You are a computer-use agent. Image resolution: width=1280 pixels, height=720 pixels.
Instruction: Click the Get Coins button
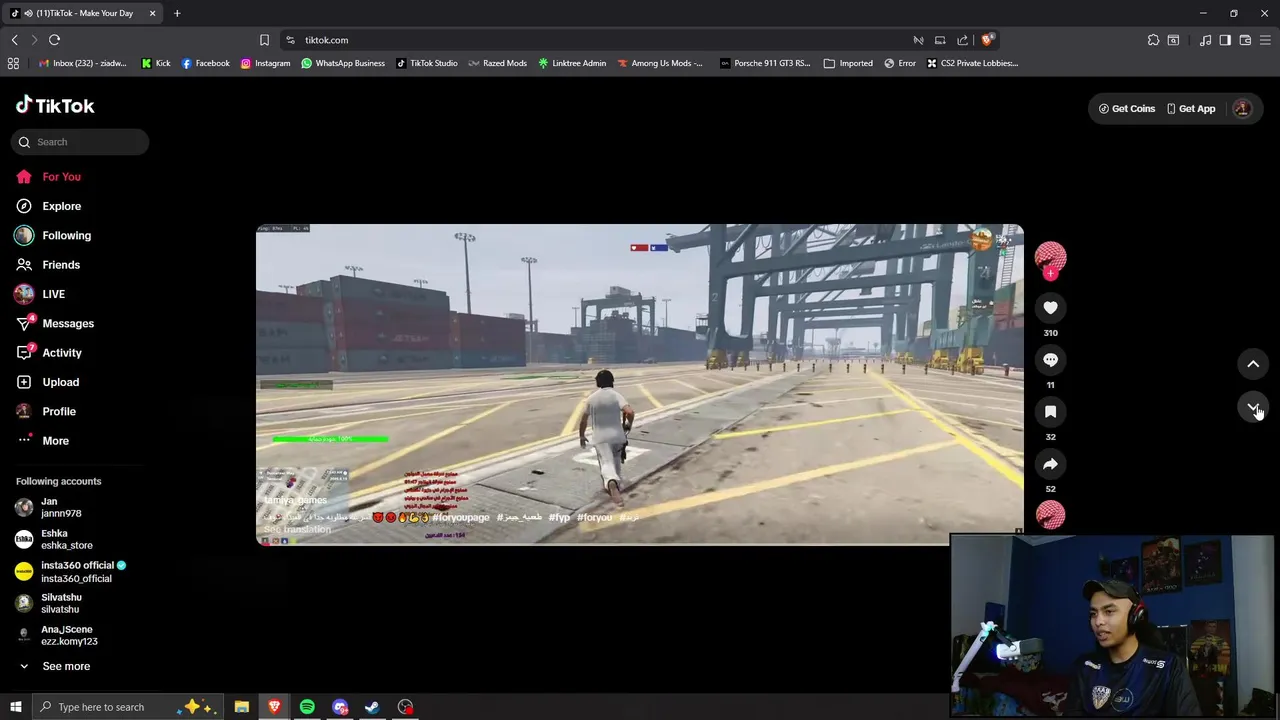[x=1127, y=109]
